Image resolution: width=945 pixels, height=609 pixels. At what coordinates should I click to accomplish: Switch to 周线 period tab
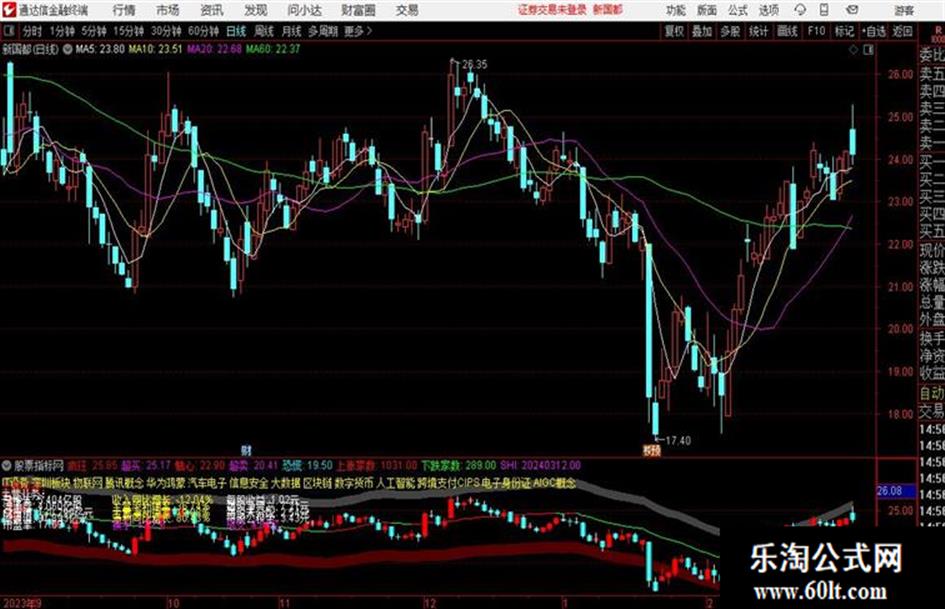pyautogui.click(x=264, y=31)
